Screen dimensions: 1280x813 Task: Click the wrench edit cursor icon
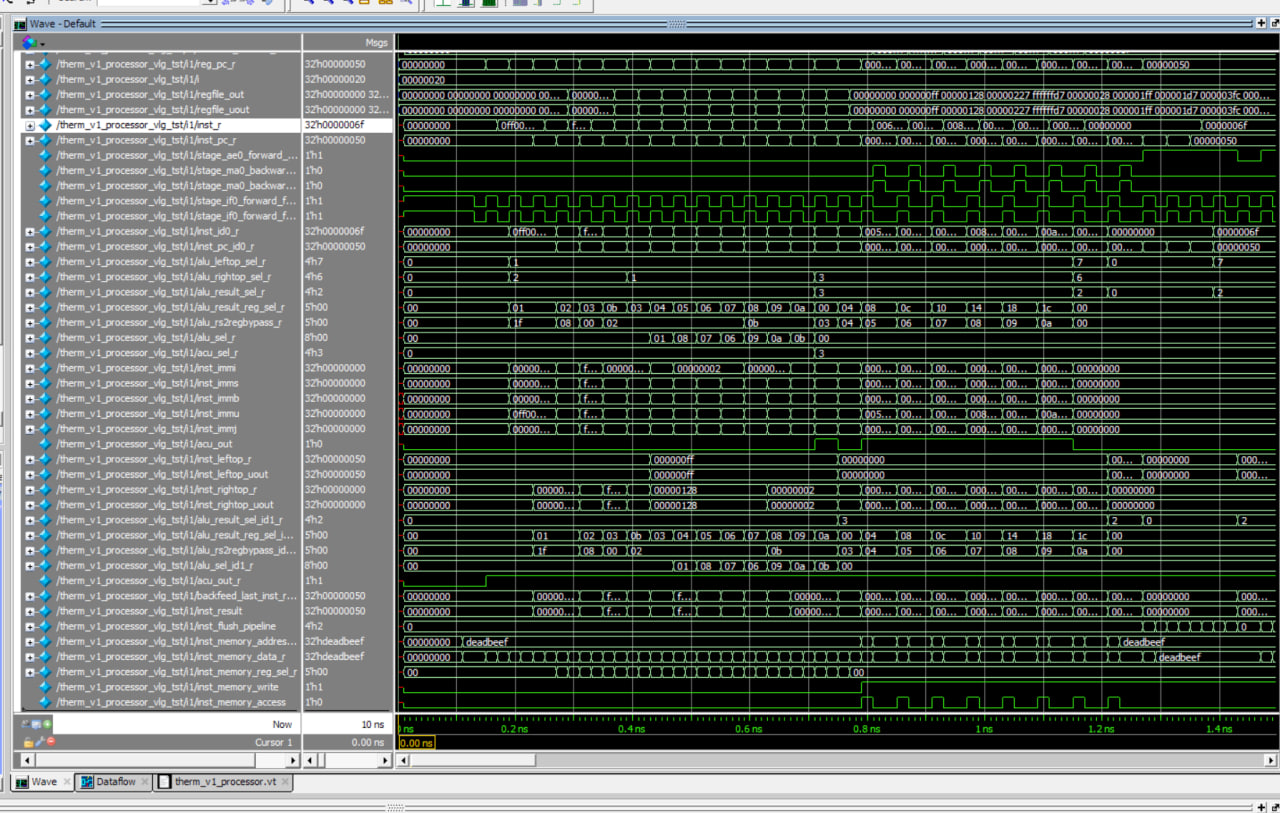point(39,742)
